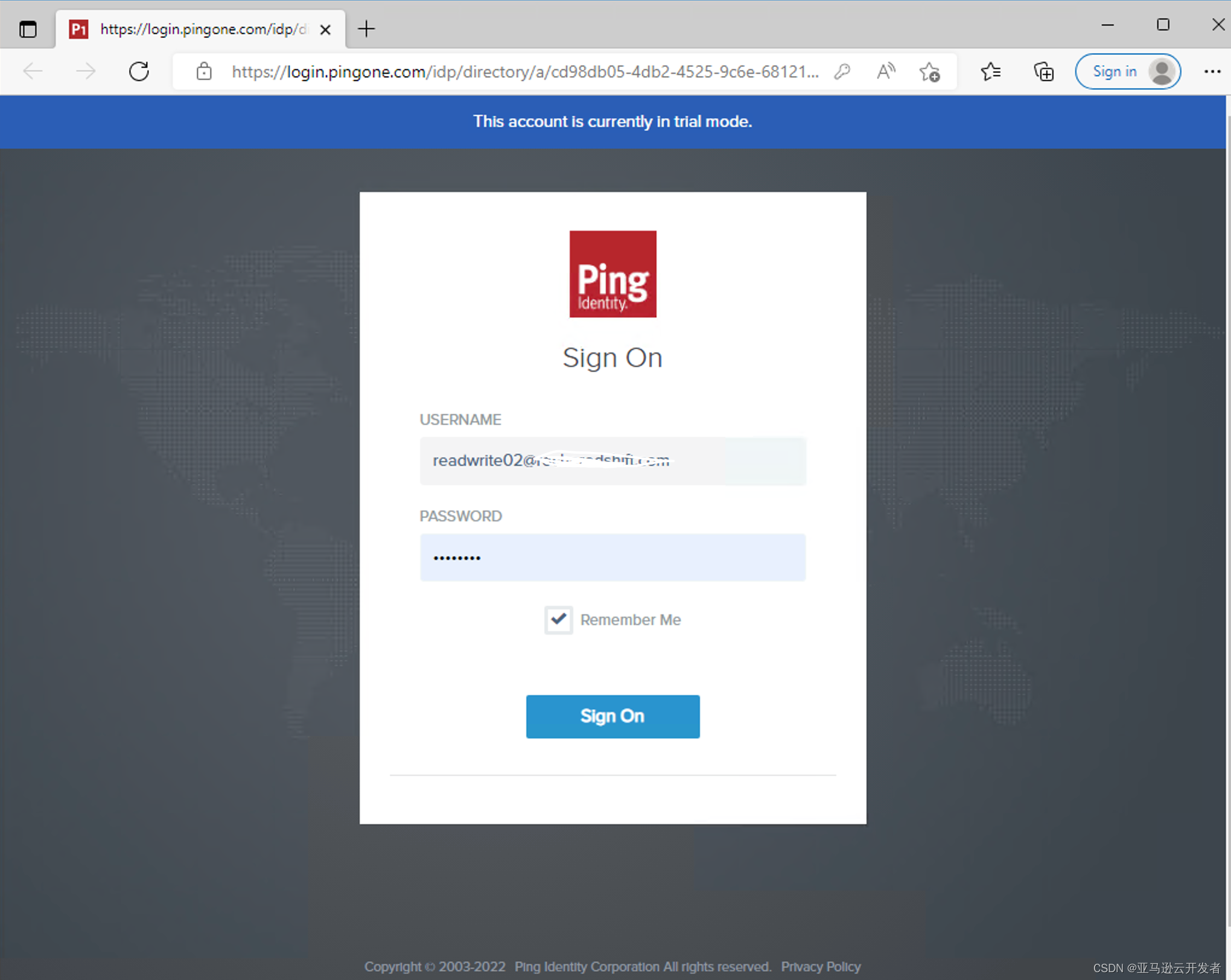The width and height of the screenshot is (1231, 980).
Task: Open the Favorites list icon
Action: (x=990, y=72)
